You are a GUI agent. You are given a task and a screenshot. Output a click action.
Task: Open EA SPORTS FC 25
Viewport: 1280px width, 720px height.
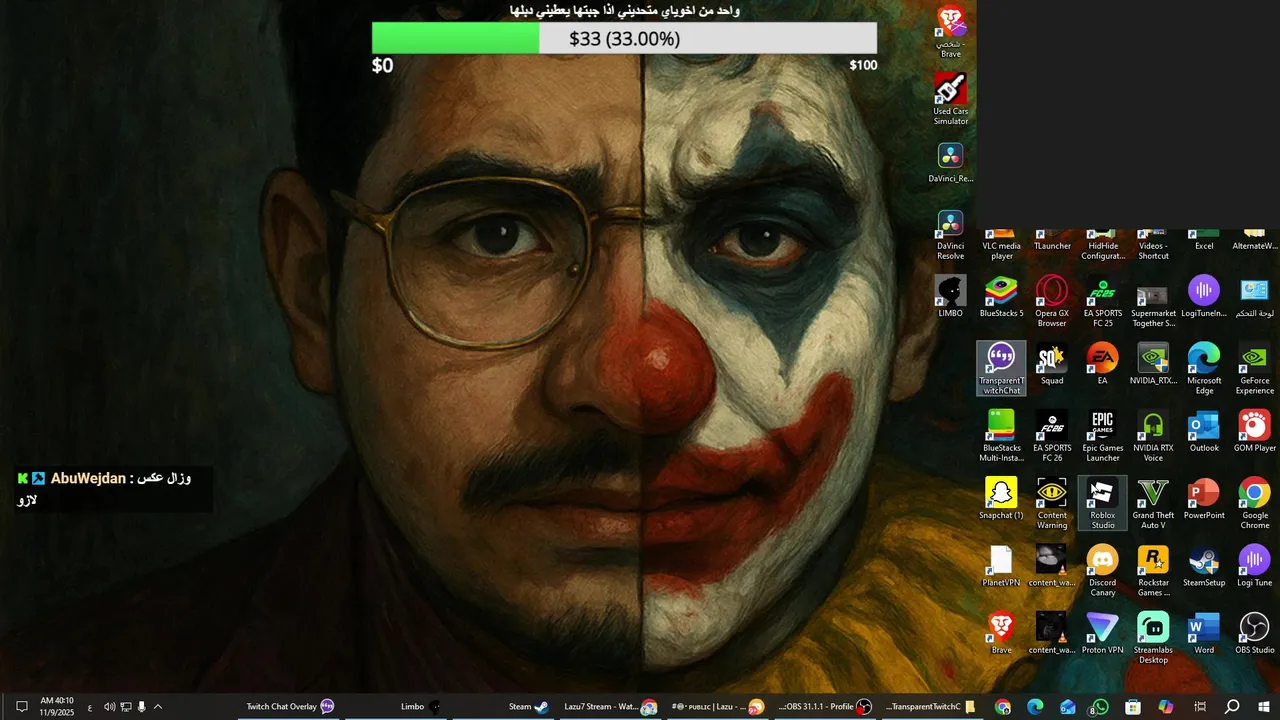tap(1103, 302)
